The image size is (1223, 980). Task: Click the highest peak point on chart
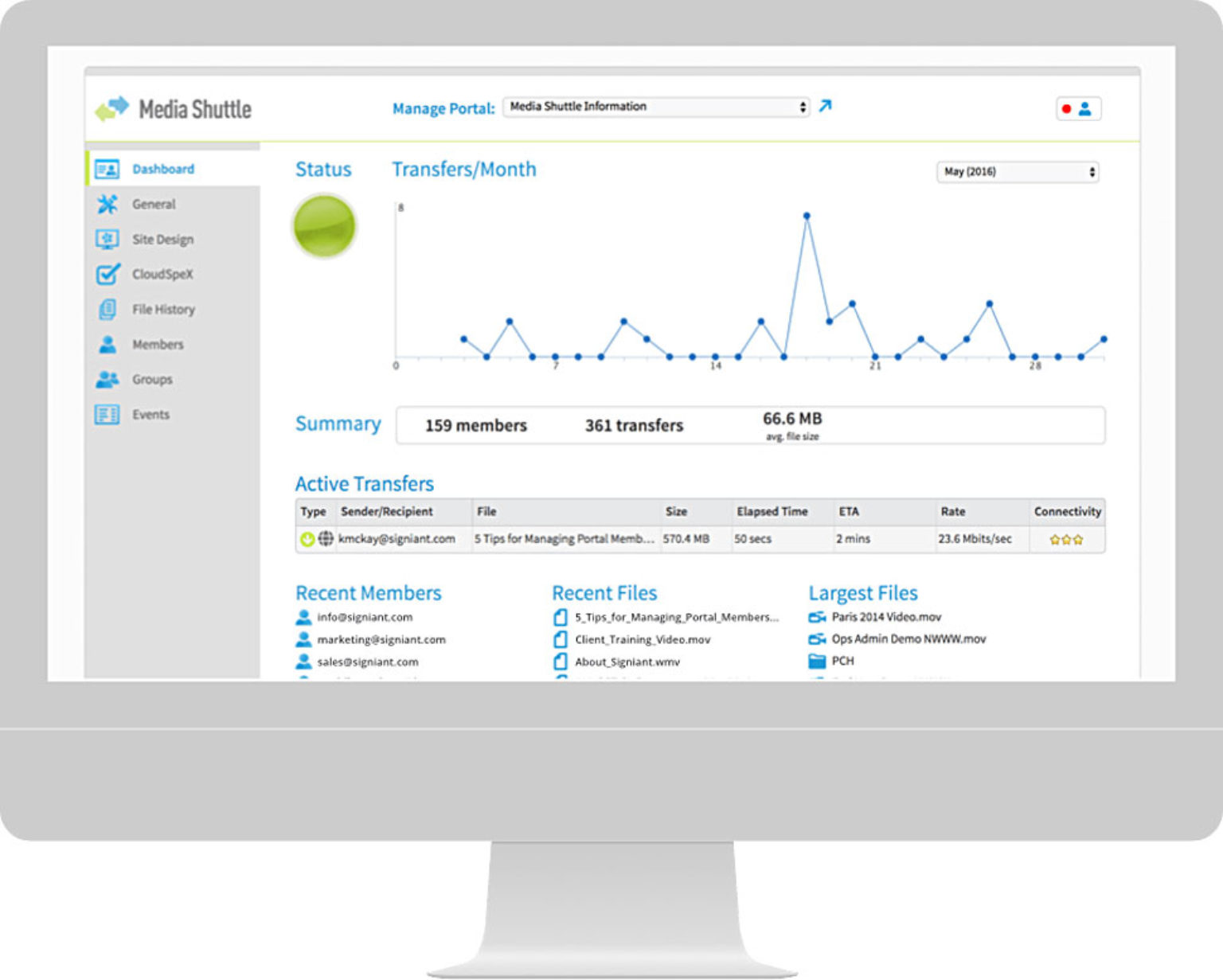(807, 216)
